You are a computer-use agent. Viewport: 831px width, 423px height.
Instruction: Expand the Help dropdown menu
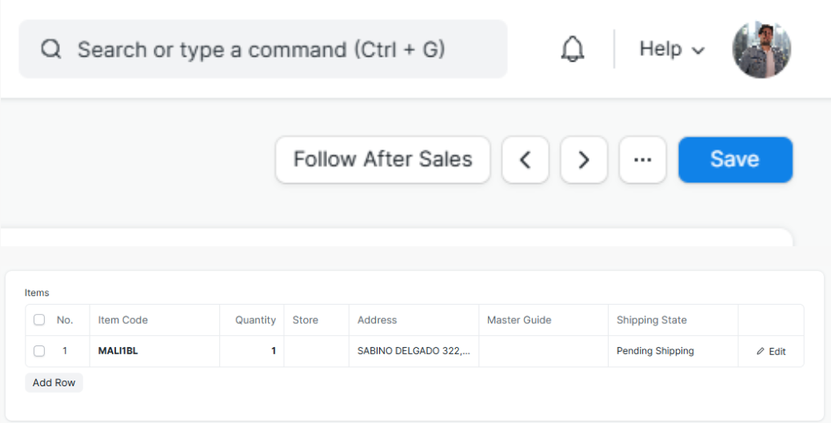[672, 49]
